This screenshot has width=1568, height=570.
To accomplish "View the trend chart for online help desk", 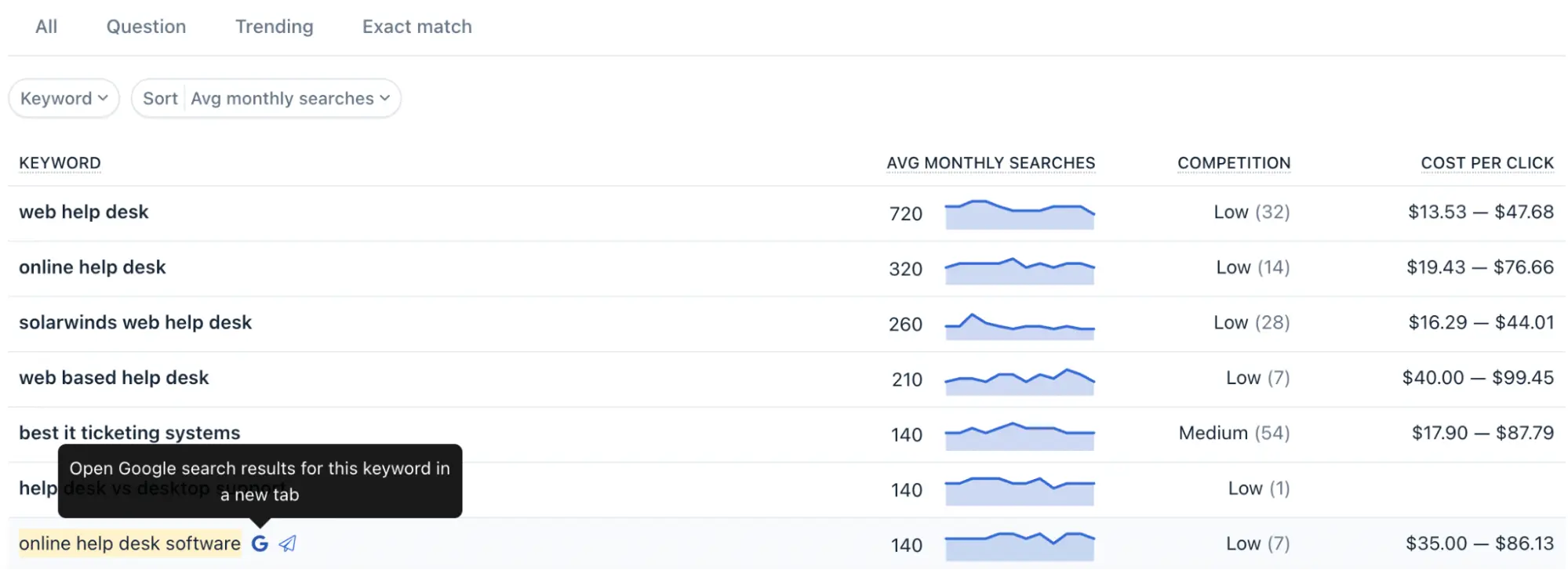I will [x=1020, y=270].
